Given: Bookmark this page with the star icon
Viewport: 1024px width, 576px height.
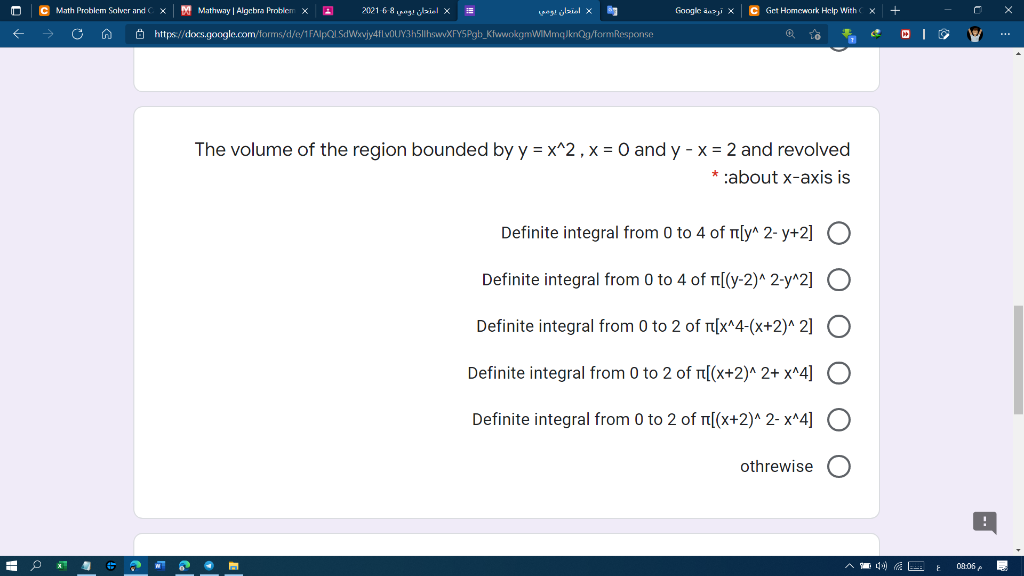Looking at the screenshot, I should [815, 33].
